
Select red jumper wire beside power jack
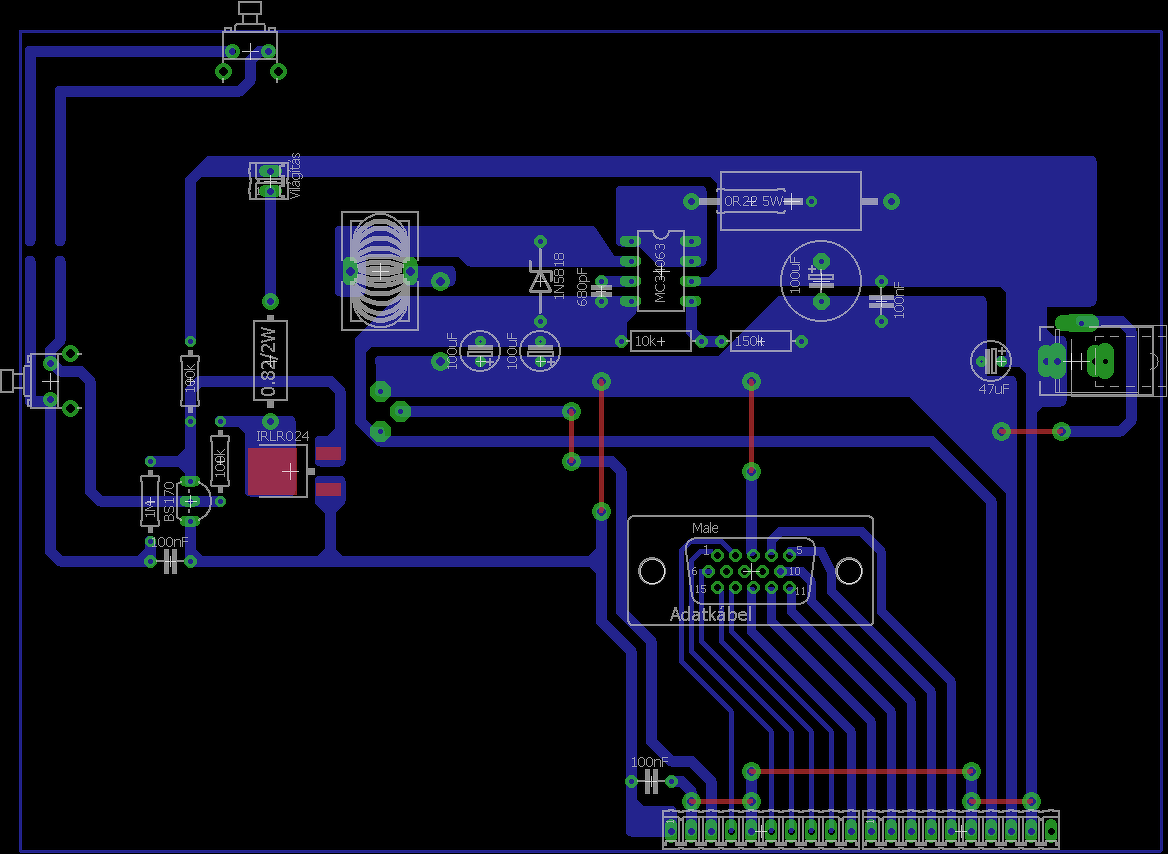[x=1032, y=431]
